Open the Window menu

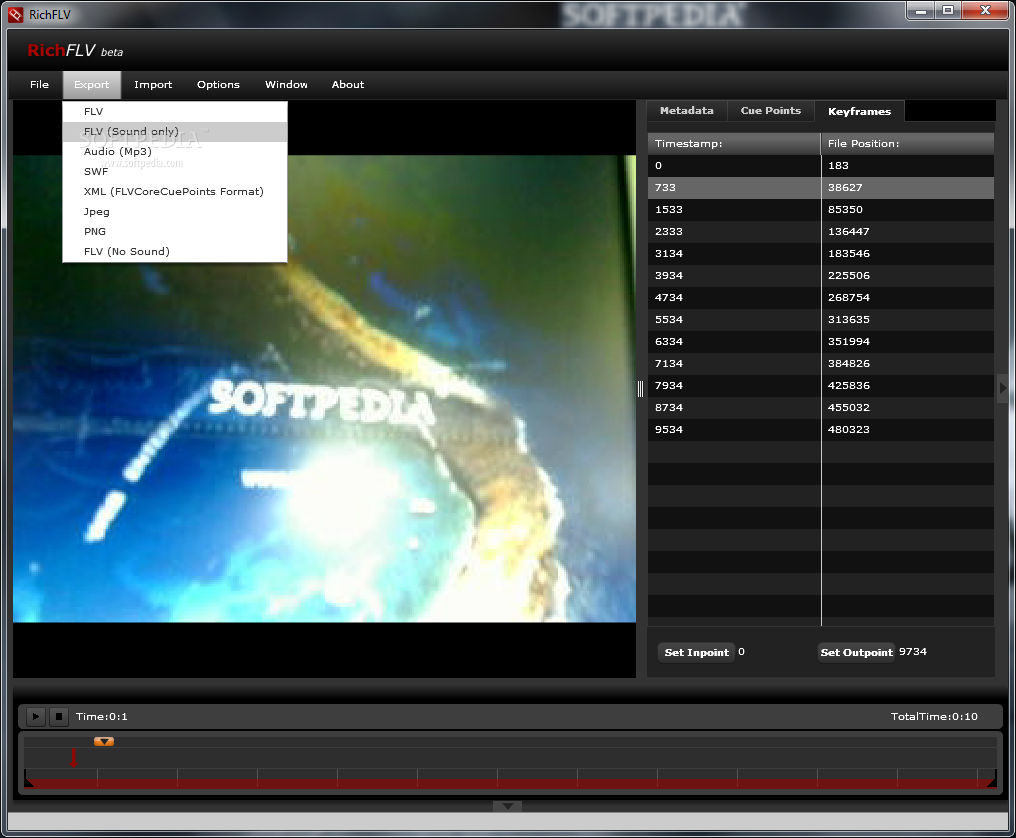(x=286, y=84)
